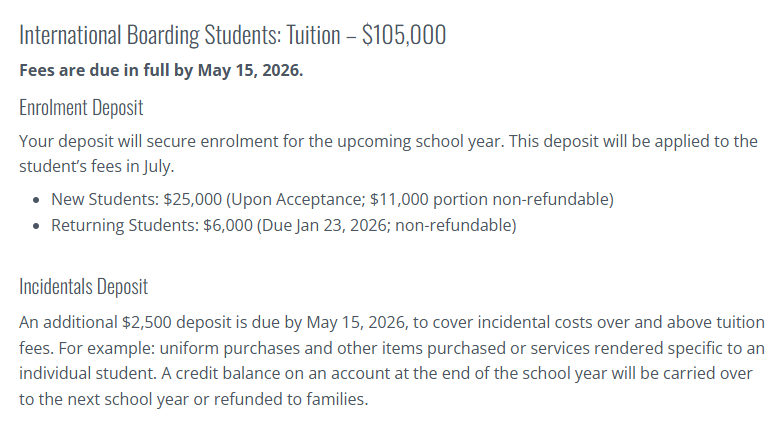
Task: Click the Enrolment Deposit heading
Action: pyautogui.click(x=81, y=108)
